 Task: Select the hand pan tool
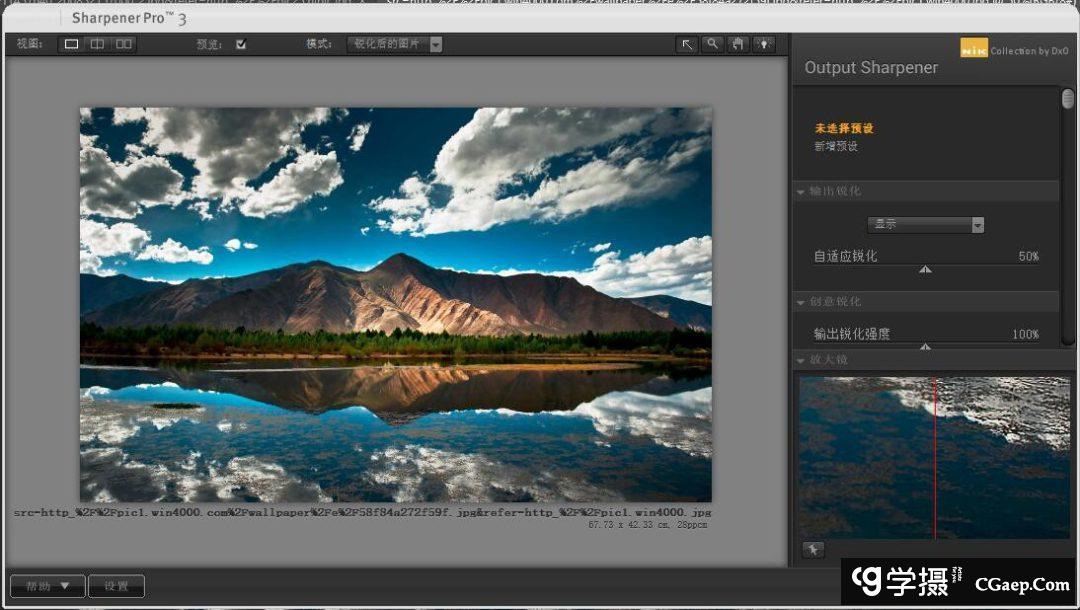click(x=738, y=44)
